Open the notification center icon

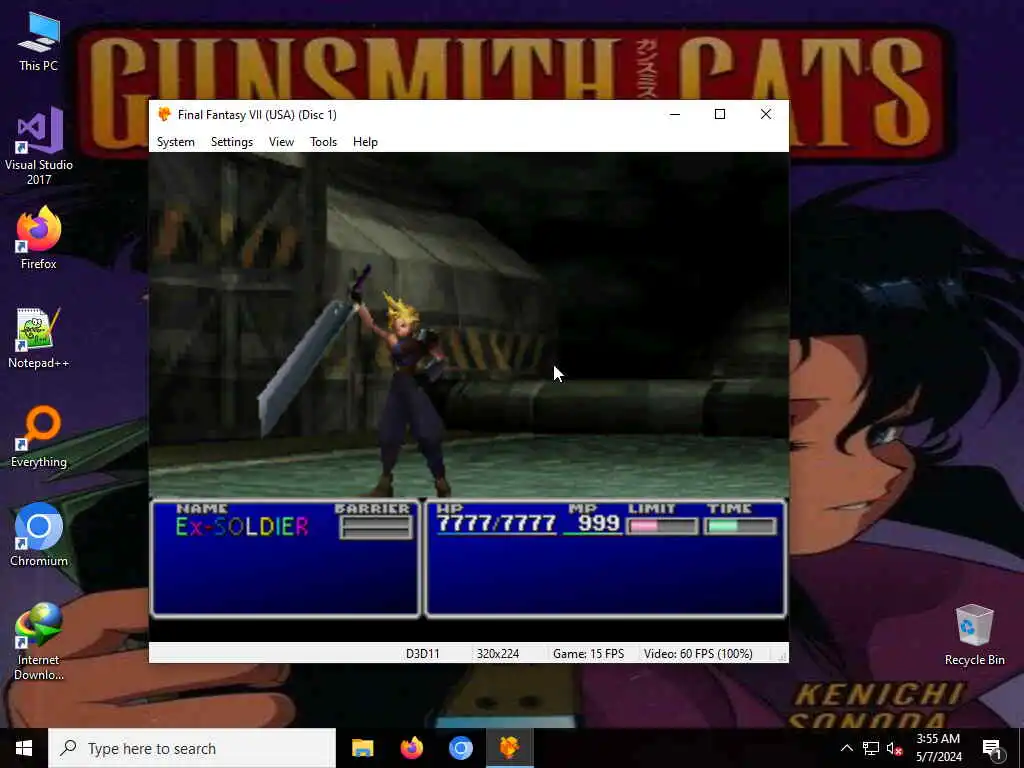(992, 748)
